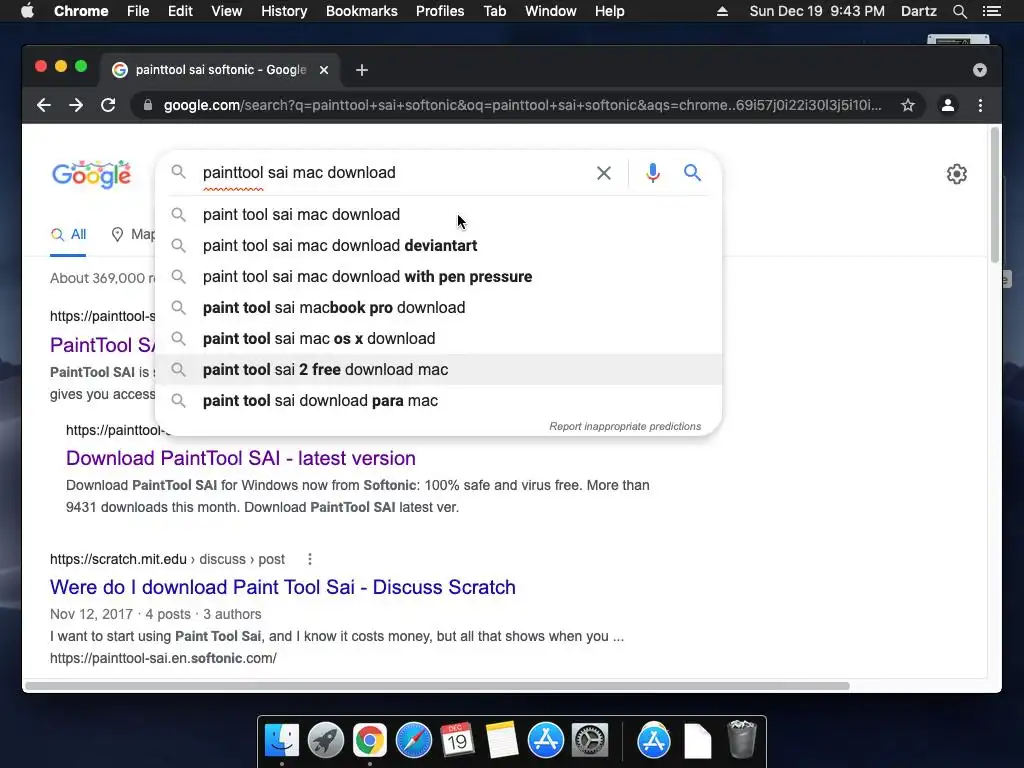This screenshot has height=768, width=1024.
Task: Open the Tab menu in menu bar
Action: (x=495, y=11)
